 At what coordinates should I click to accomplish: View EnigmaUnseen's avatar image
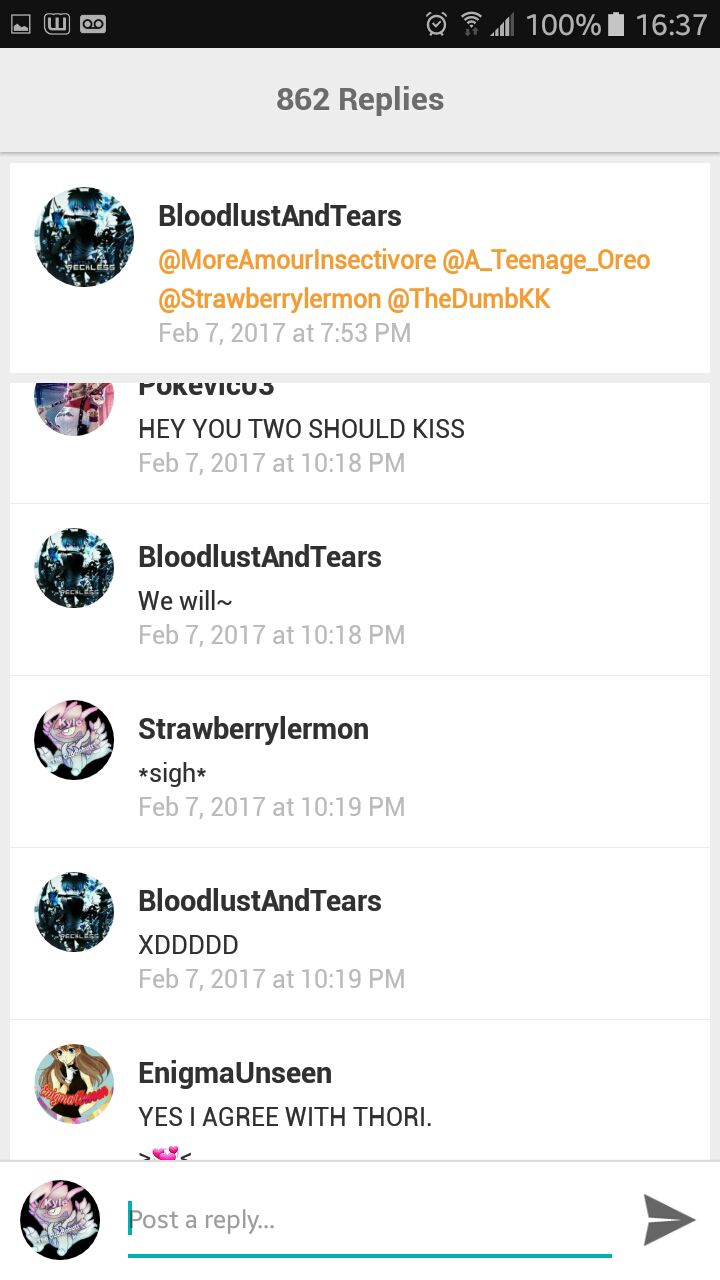click(x=74, y=1084)
